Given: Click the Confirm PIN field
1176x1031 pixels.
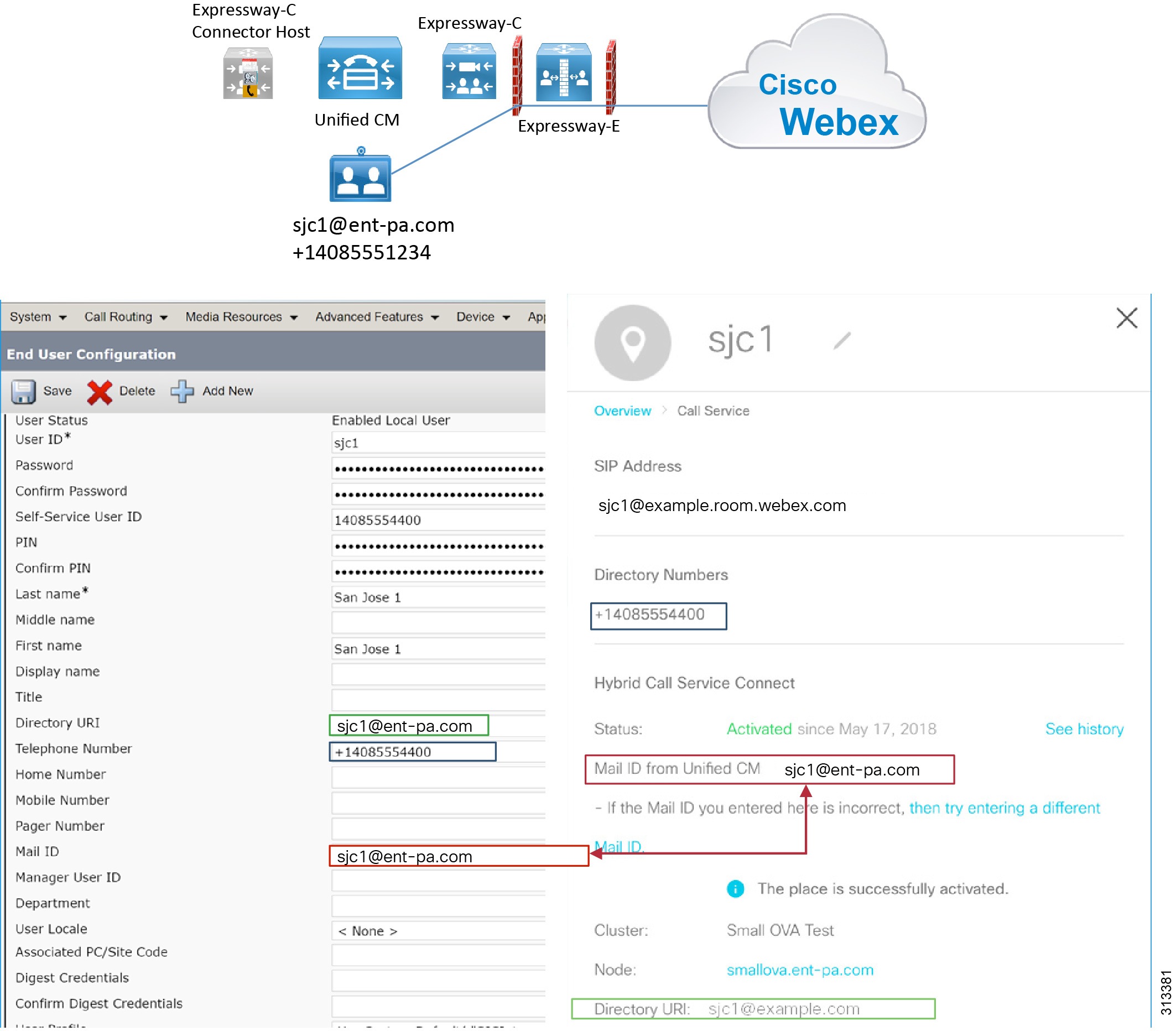Looking at the screenshot, I should pos(439,572).
